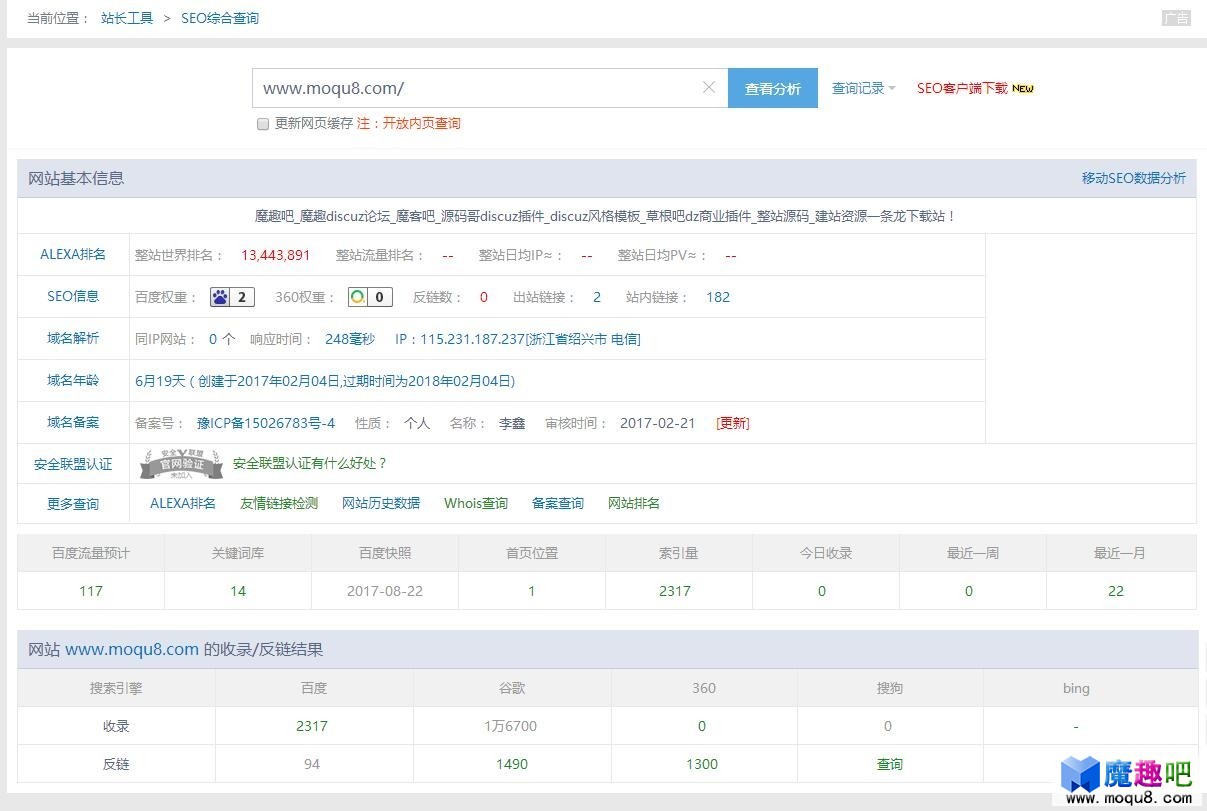Screen dimensions: 1207x811
Task: Open ALEXA排名 in 更多查询 row
Action: tap(183, 503)
